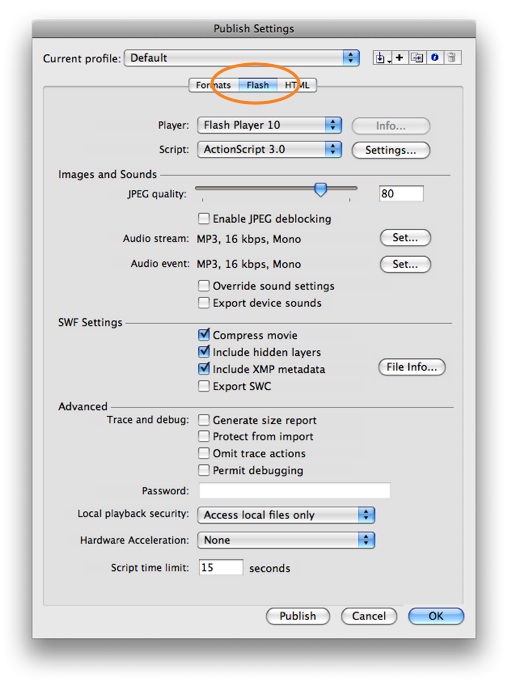This screenshot has height=683, width=508.
Task: Open Hardware Acceleration dropdown
Action: [x=286, y=540]
